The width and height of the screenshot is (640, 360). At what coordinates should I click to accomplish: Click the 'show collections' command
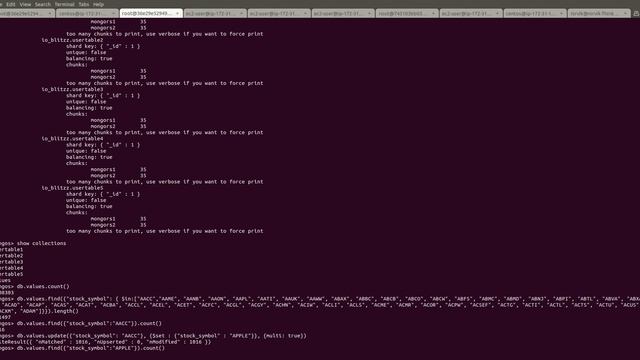click(x=41, y=243)
